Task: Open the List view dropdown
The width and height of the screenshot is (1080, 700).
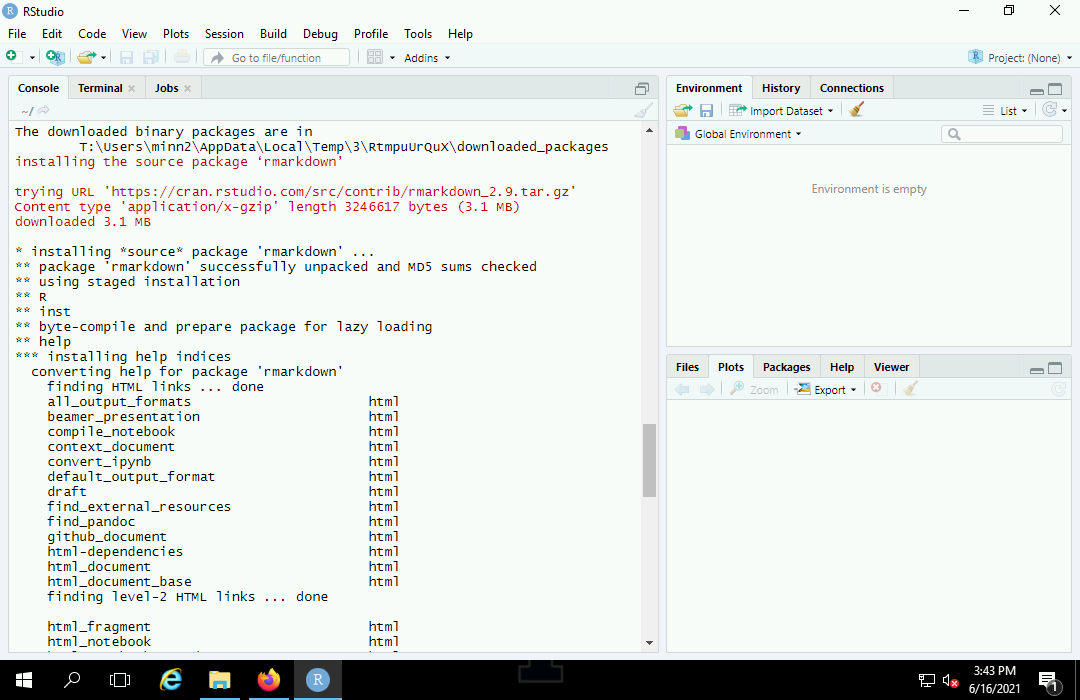Action: point(1005,111)
